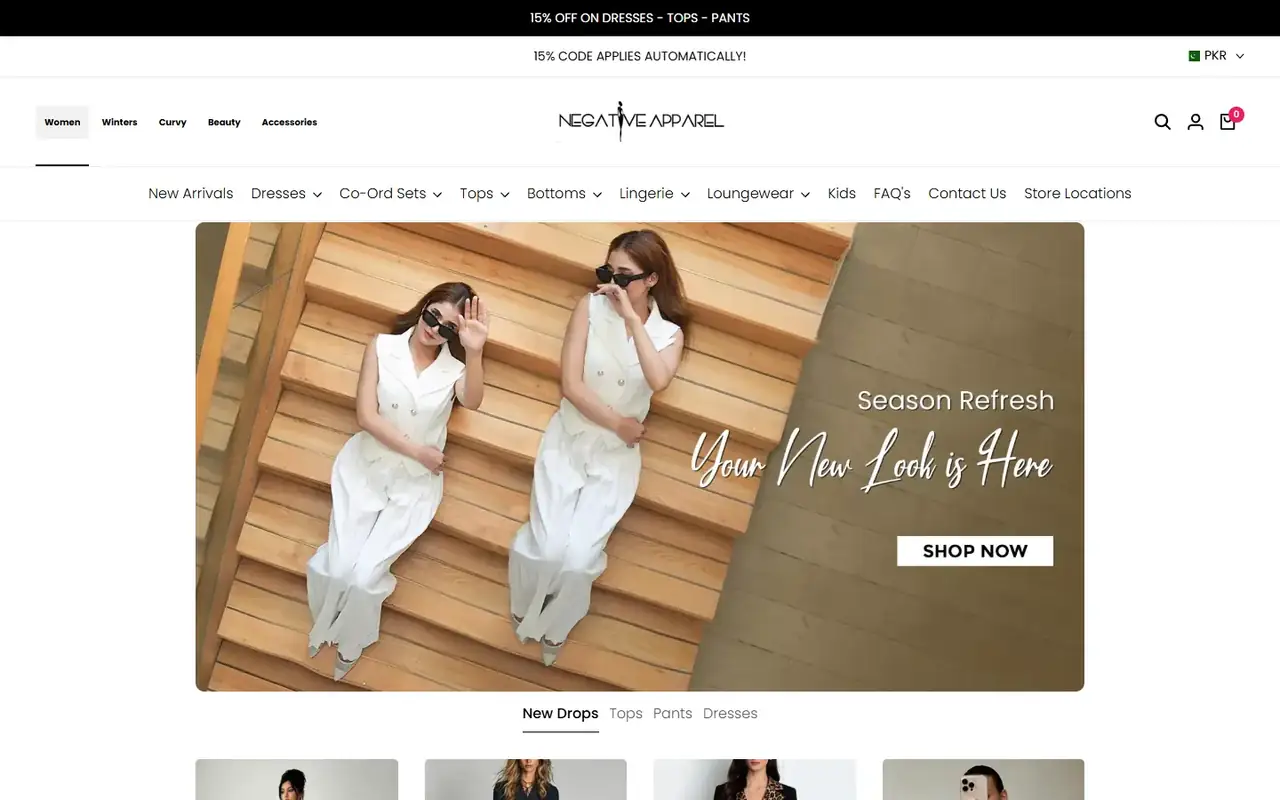Open the second product thumbnail
1280x800 pixels.
[x=526, y=779]
